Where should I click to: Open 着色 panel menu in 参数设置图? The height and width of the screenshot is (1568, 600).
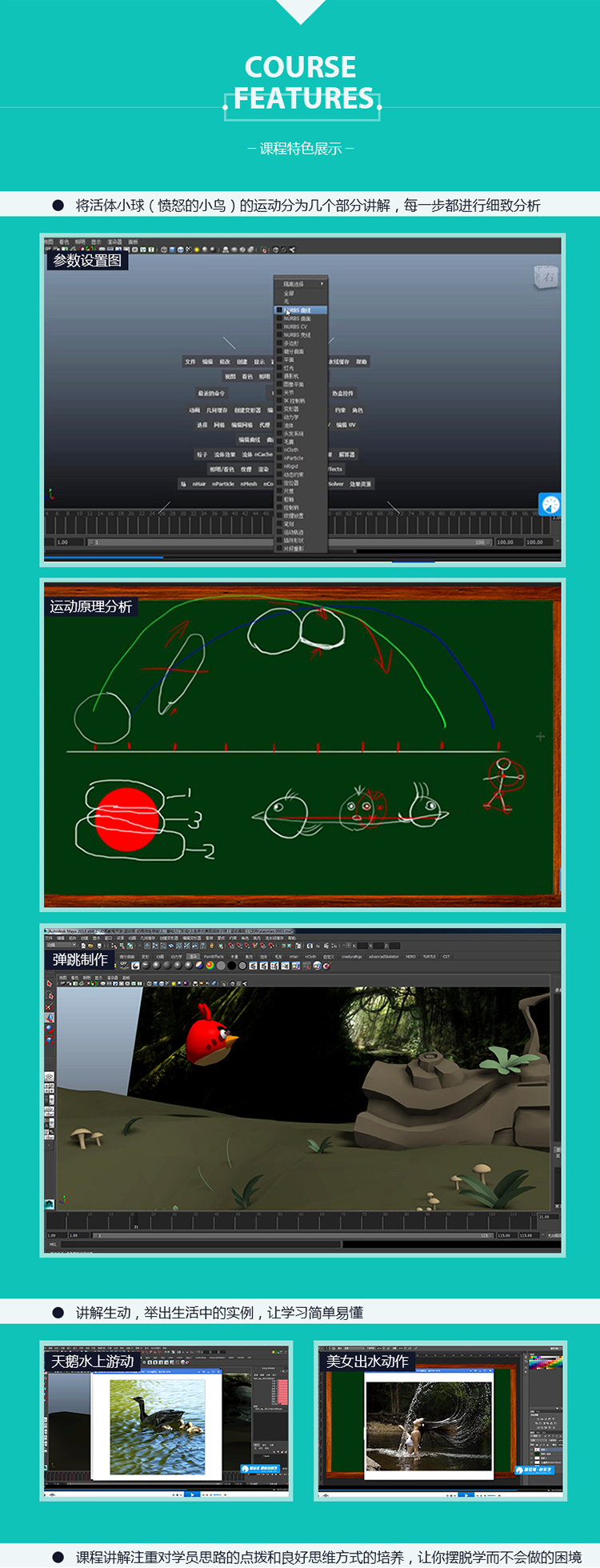pos(63,242)
